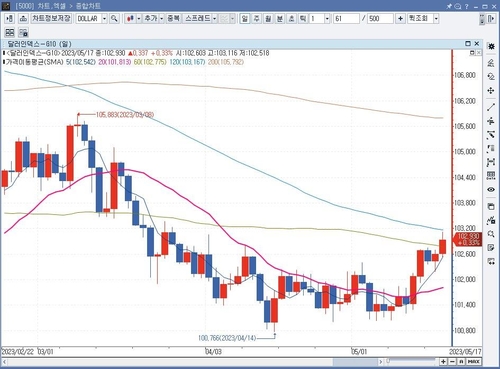
Task: Click the DOLLAR symbol input field
Action: tap(89, 19)
